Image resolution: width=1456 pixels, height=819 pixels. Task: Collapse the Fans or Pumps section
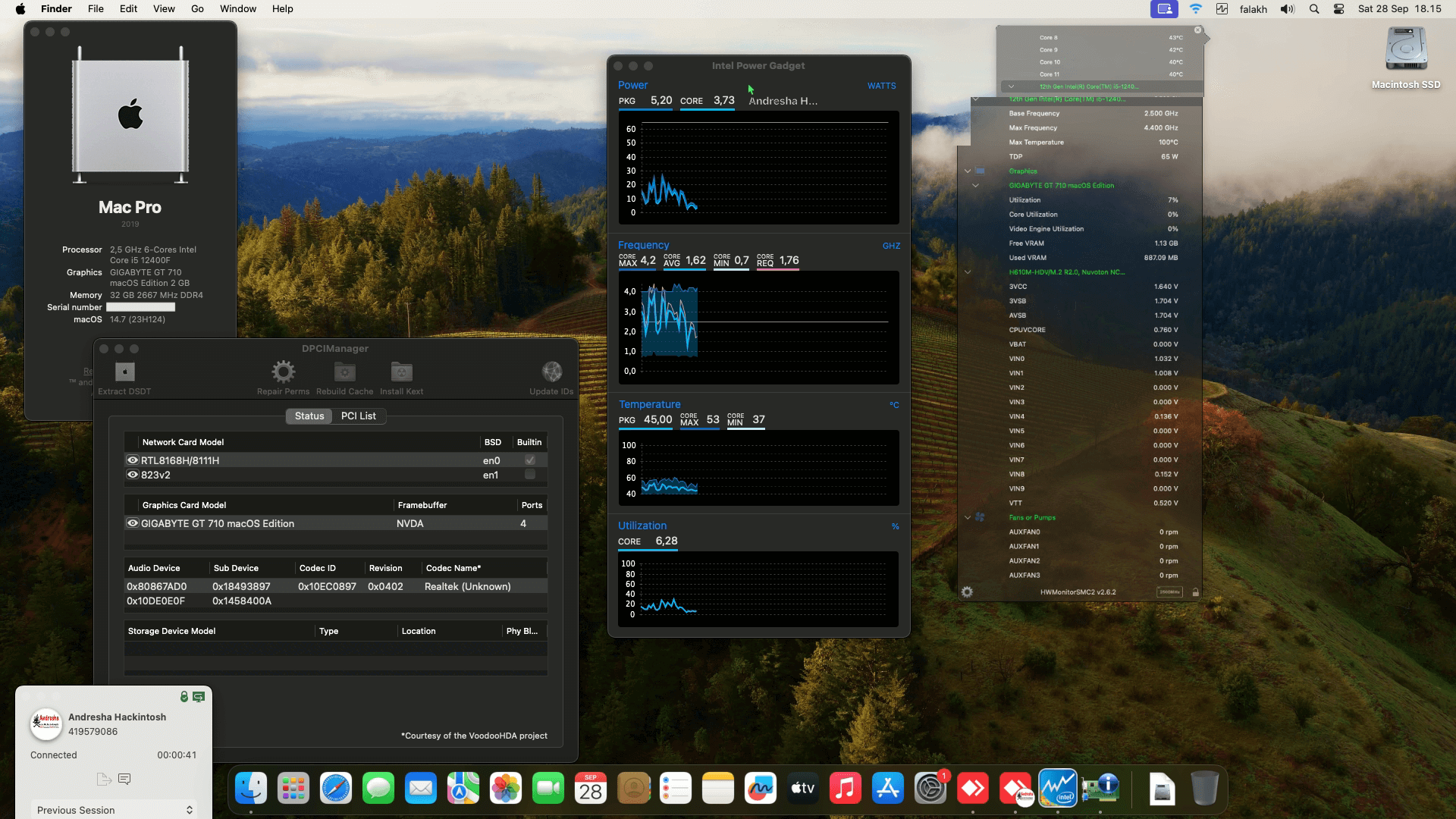968,517
